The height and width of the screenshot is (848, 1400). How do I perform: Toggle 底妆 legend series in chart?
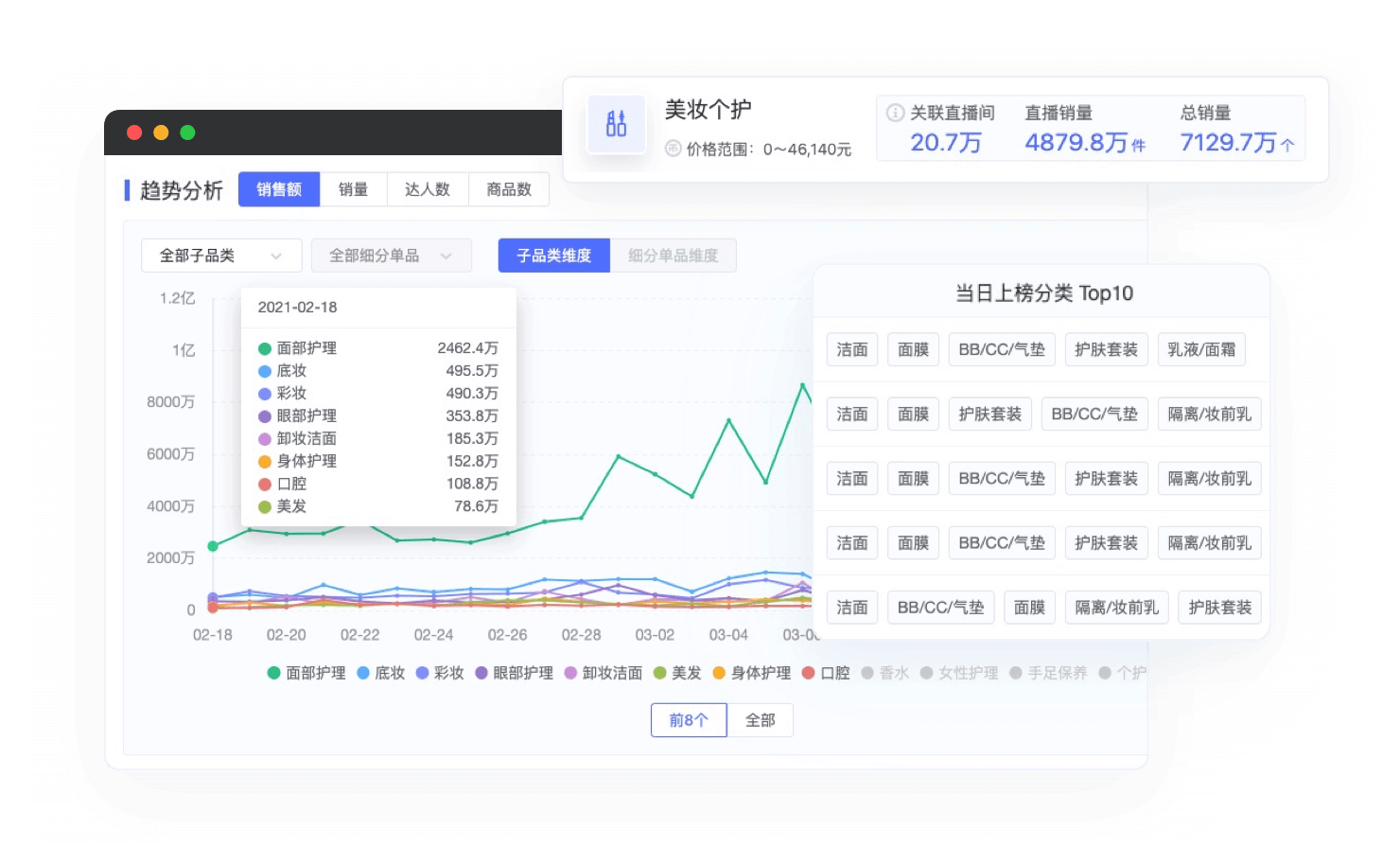point(380,673)
